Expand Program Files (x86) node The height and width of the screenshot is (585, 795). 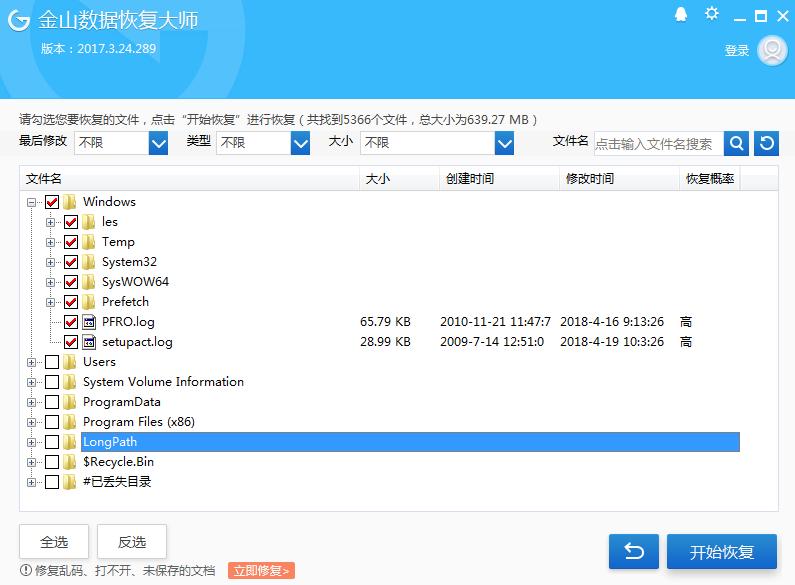point(31,422)
